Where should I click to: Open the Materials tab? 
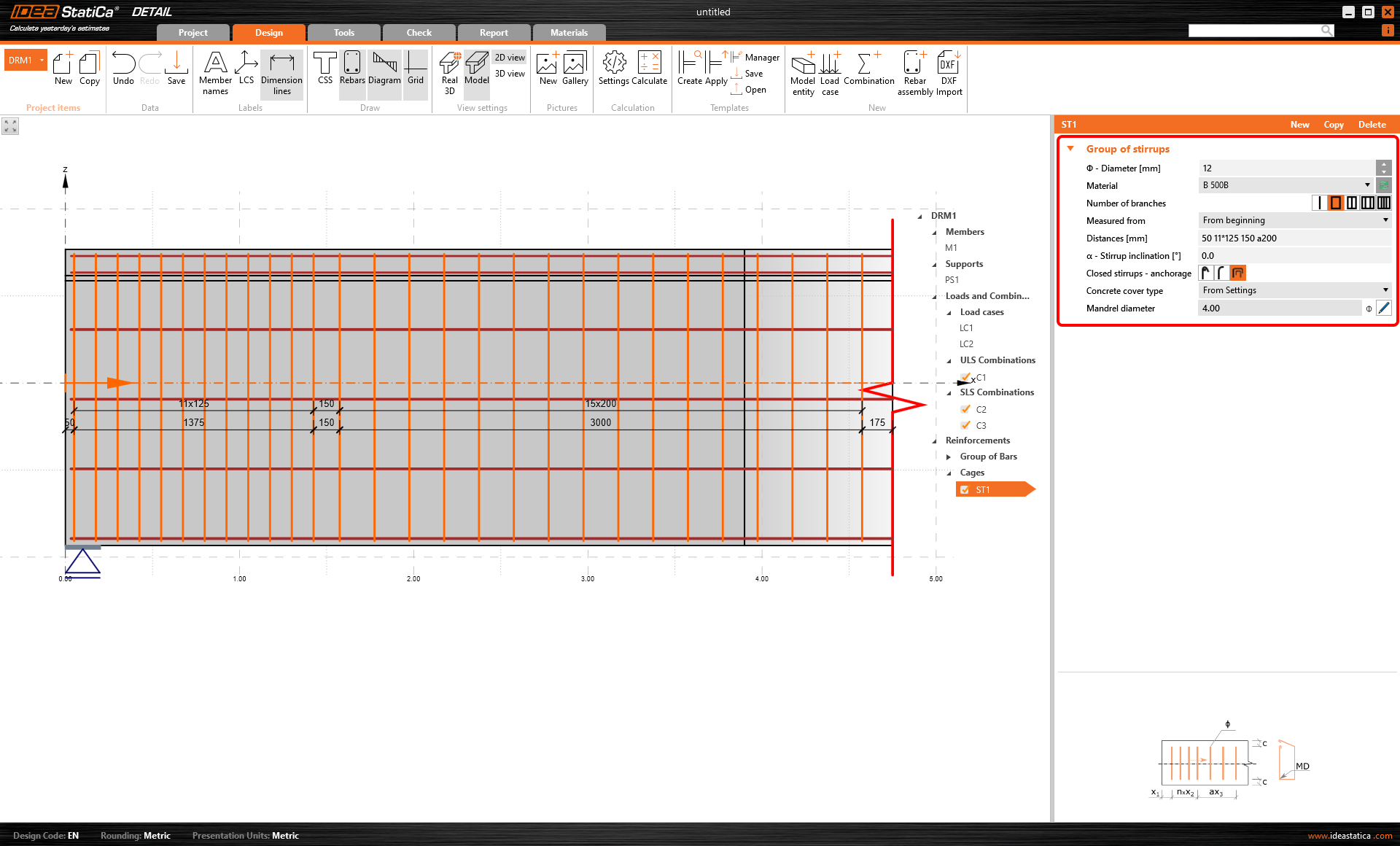[569, 33]
